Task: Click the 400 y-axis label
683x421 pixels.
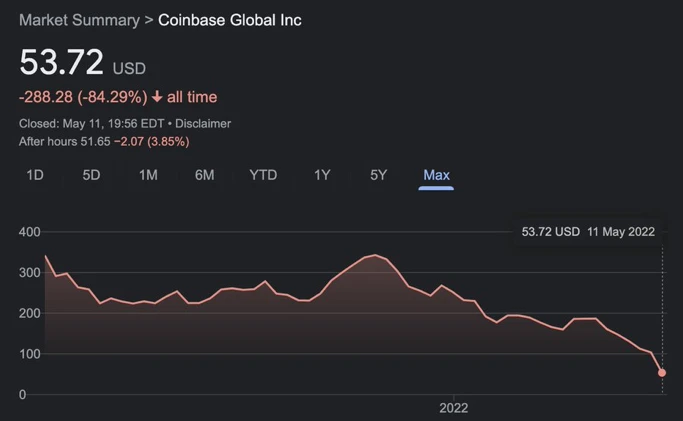Action: tap(29, 232)
